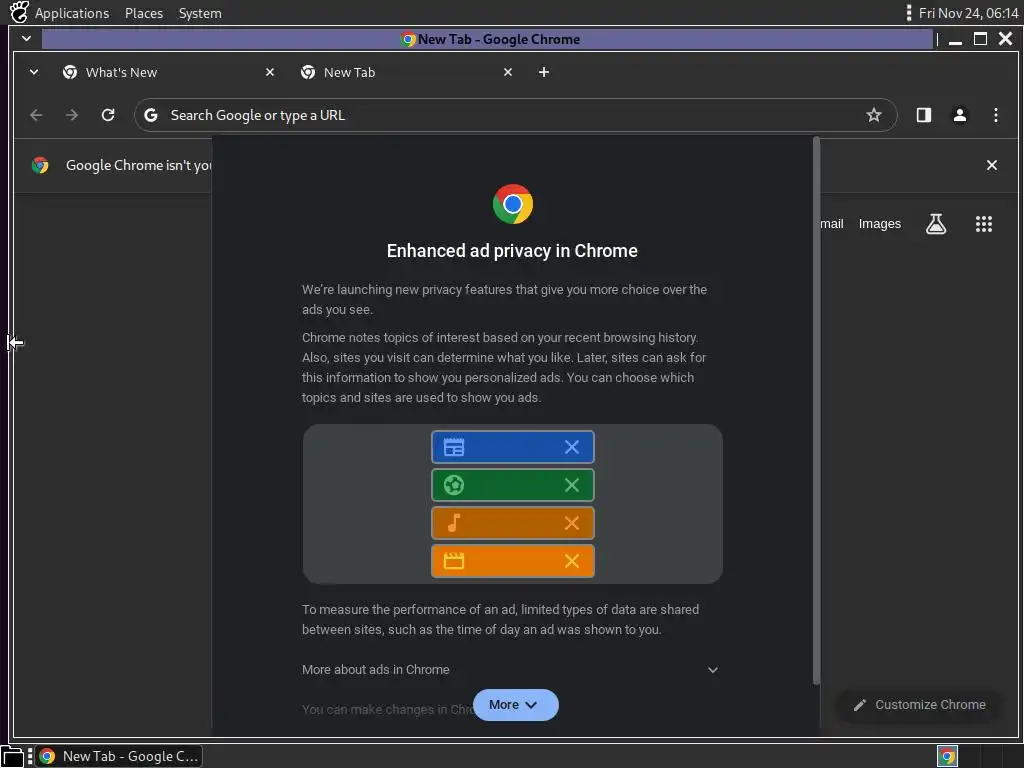Click the Images link
Image resolution: width=1024 pixels, height=768 pixels.
tap(879, 224)
